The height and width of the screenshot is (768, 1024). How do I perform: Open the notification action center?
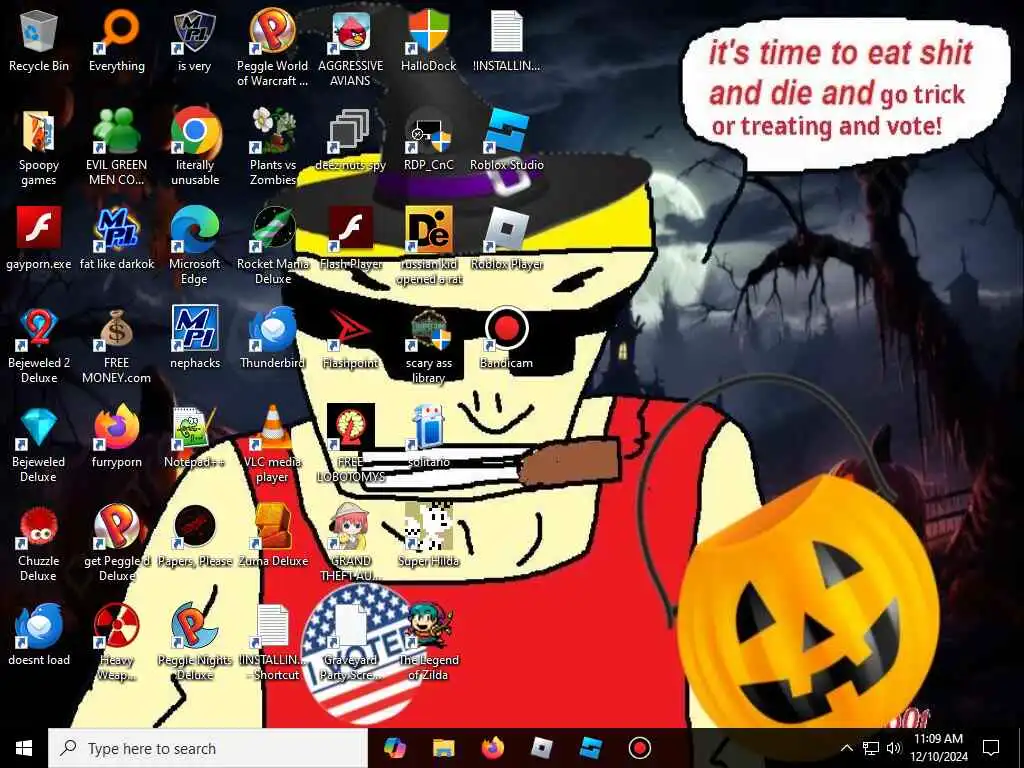click(x=991, y=748)
